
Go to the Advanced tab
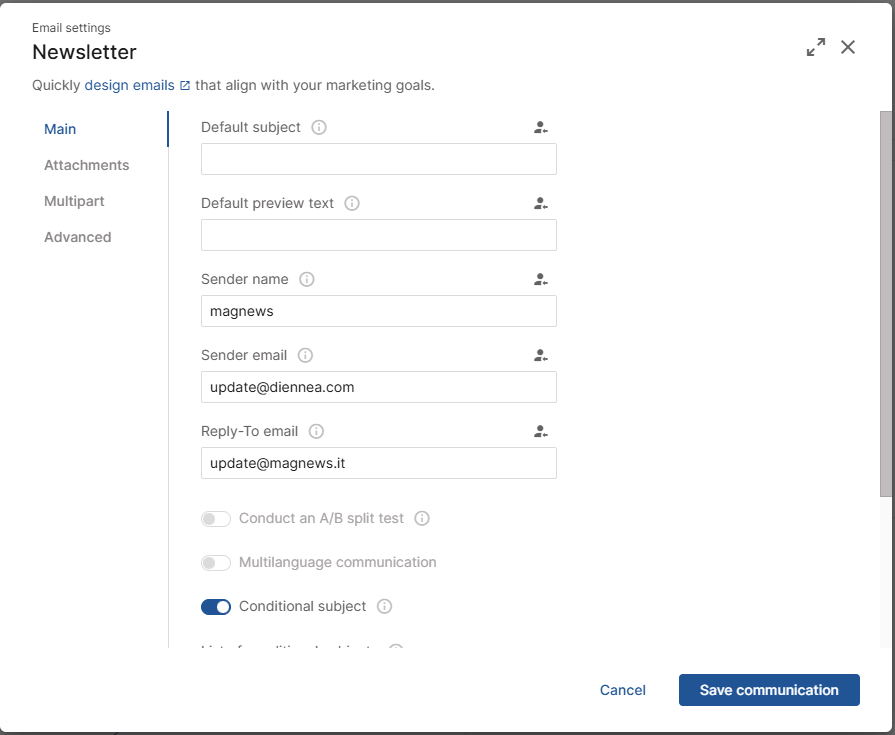[77, 237]
